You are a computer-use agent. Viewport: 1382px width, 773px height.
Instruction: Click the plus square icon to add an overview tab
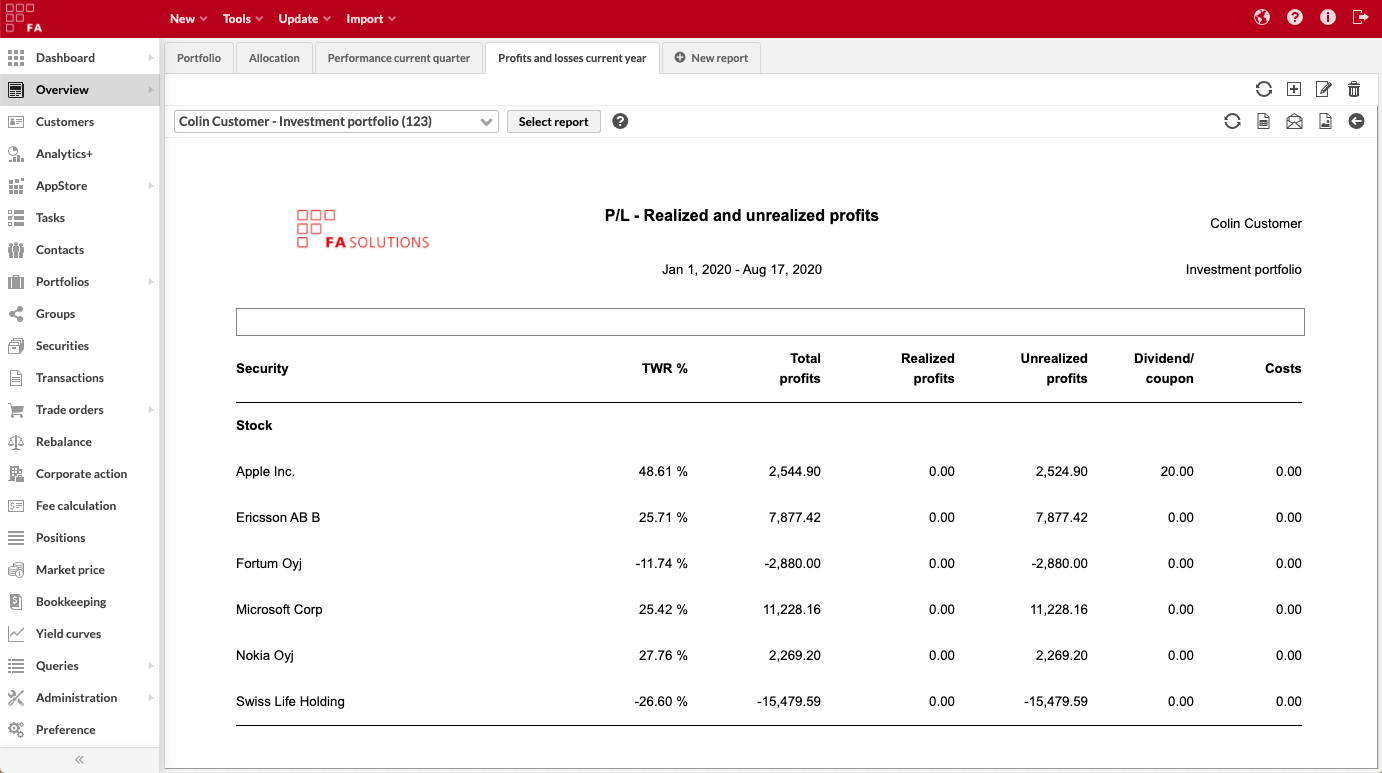tap(1293, 89)
